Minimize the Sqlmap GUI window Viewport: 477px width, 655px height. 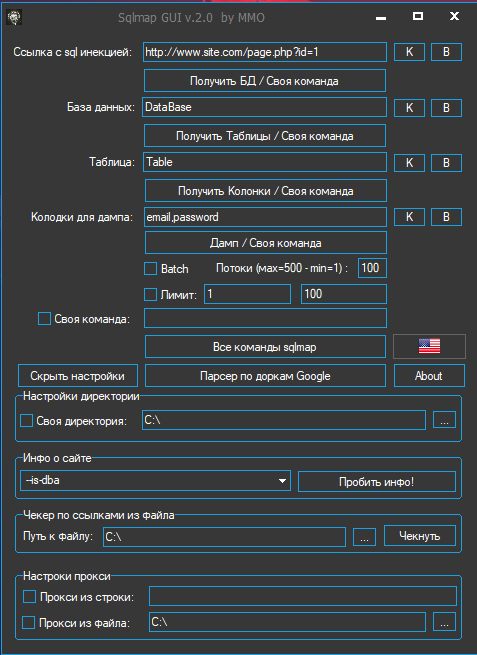pos(381,17)
